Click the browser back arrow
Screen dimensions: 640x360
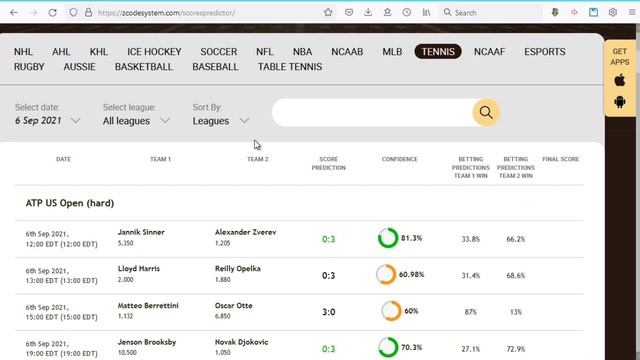point(14,13)
